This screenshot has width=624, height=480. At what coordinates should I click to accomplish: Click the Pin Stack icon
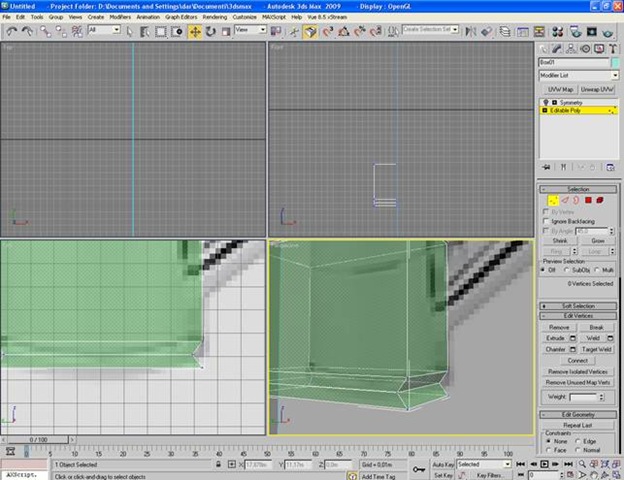coord(546,167)
